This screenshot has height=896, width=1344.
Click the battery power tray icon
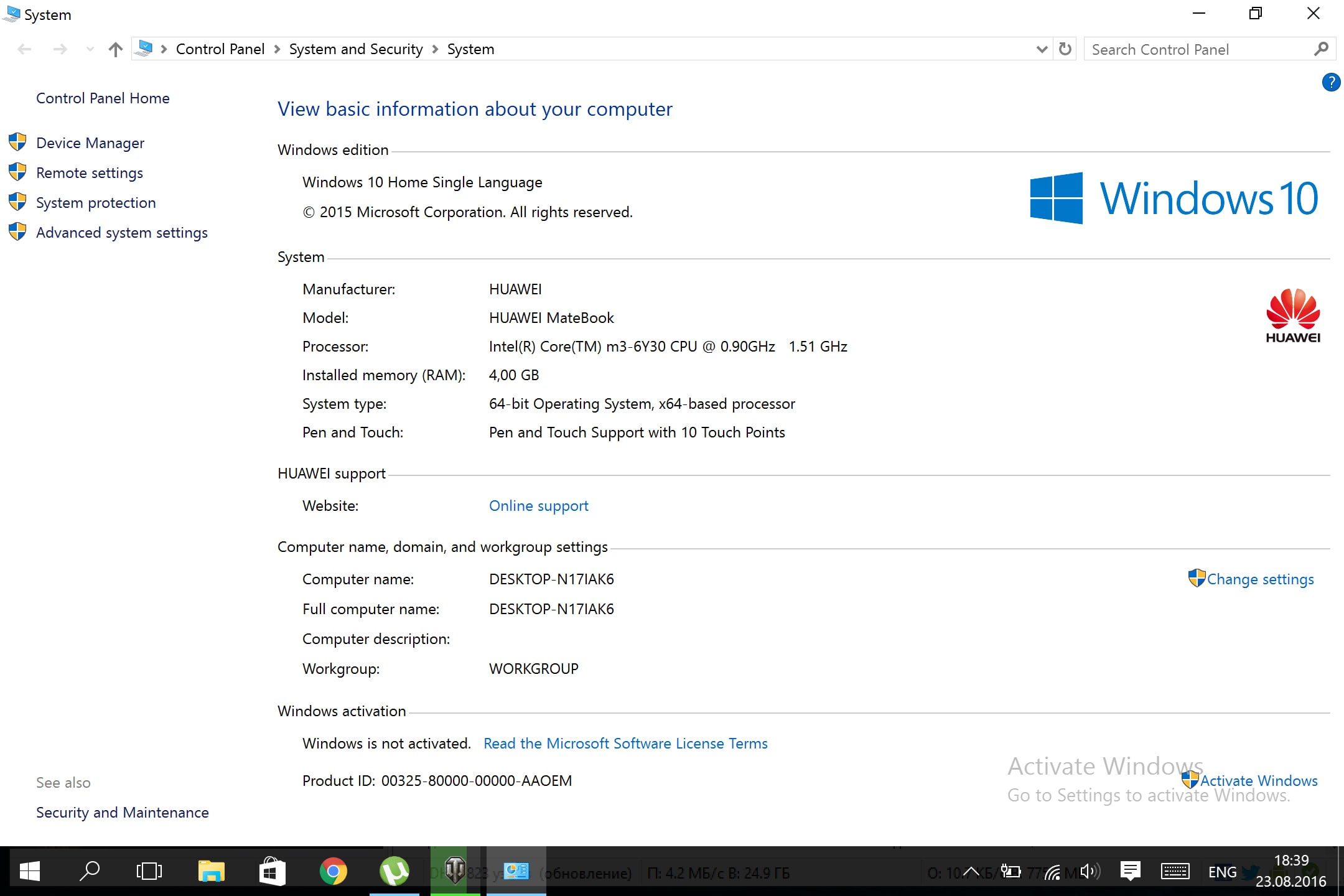click(x=1010, y=872)
